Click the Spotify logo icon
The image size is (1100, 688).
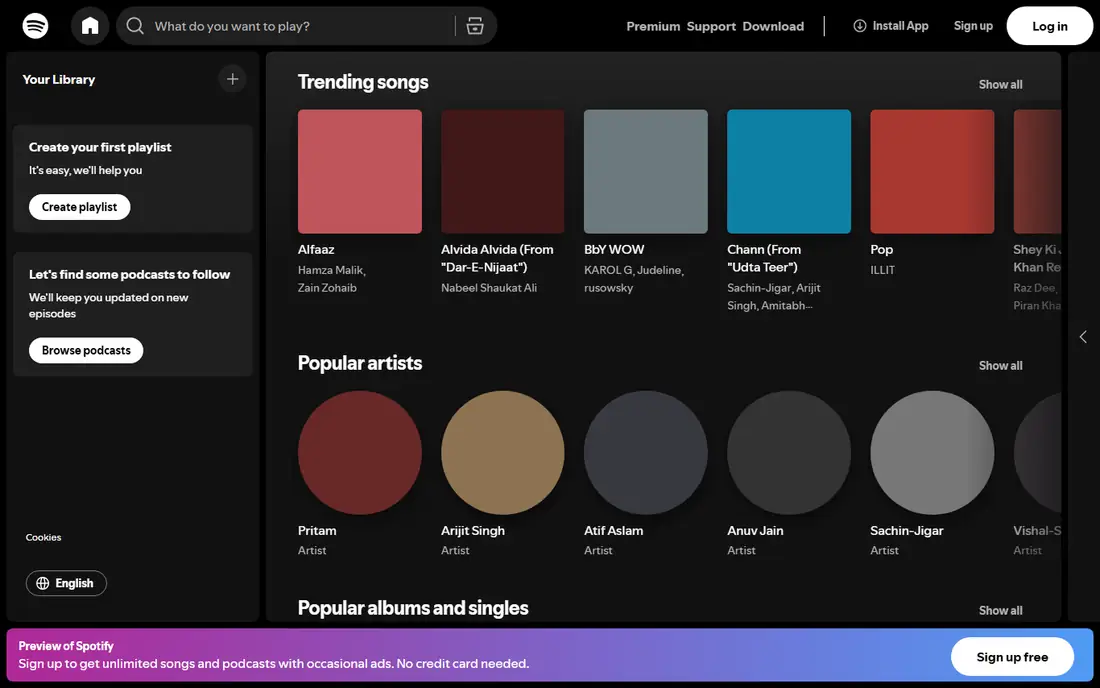(x=35, y=26)
